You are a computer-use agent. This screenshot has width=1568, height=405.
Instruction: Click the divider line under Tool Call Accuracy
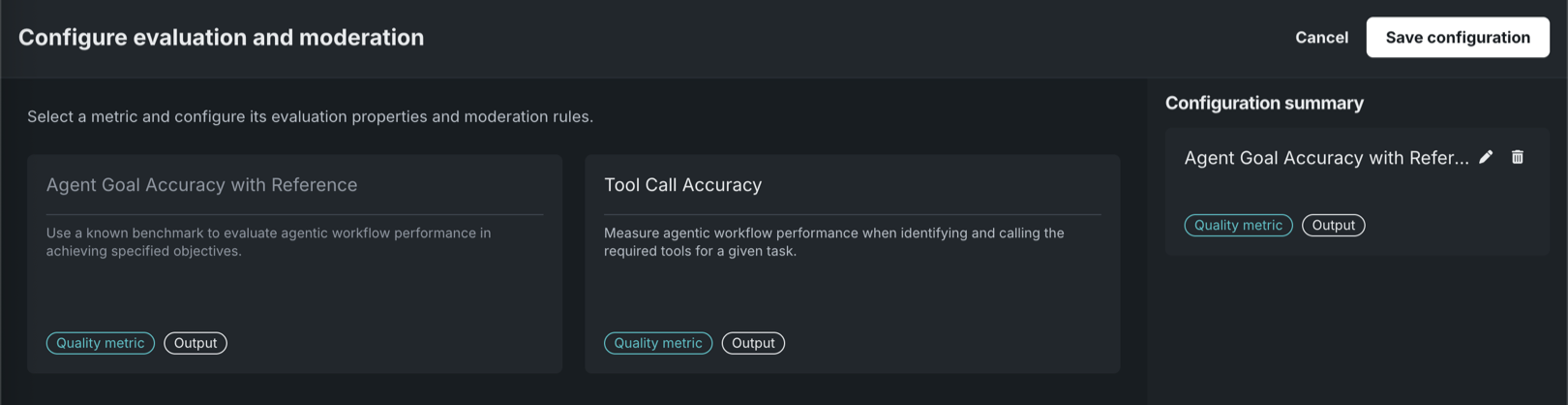pos(852,214)
